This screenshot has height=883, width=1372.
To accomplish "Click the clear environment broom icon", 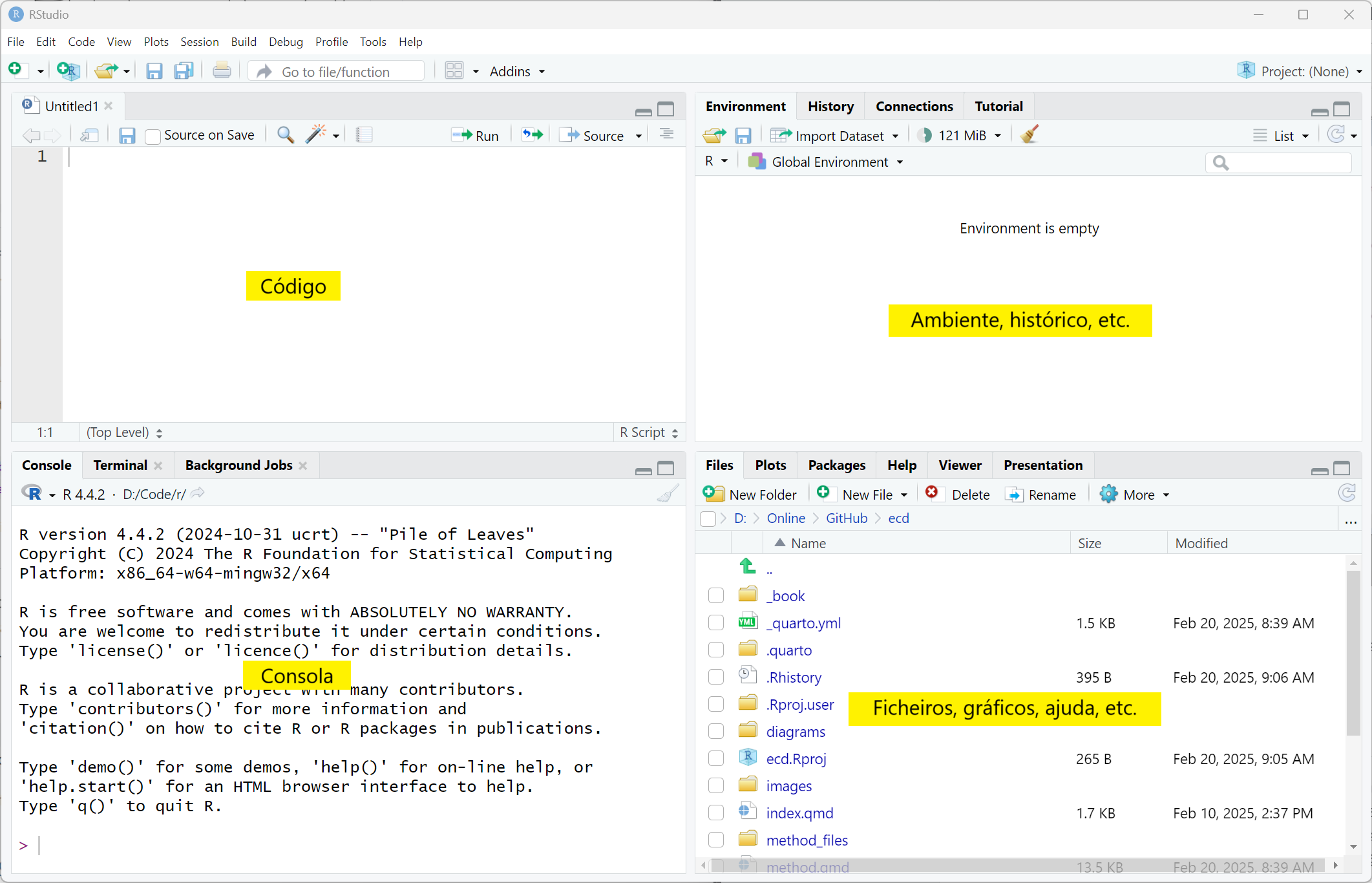I will click(x=1029, y=134).
